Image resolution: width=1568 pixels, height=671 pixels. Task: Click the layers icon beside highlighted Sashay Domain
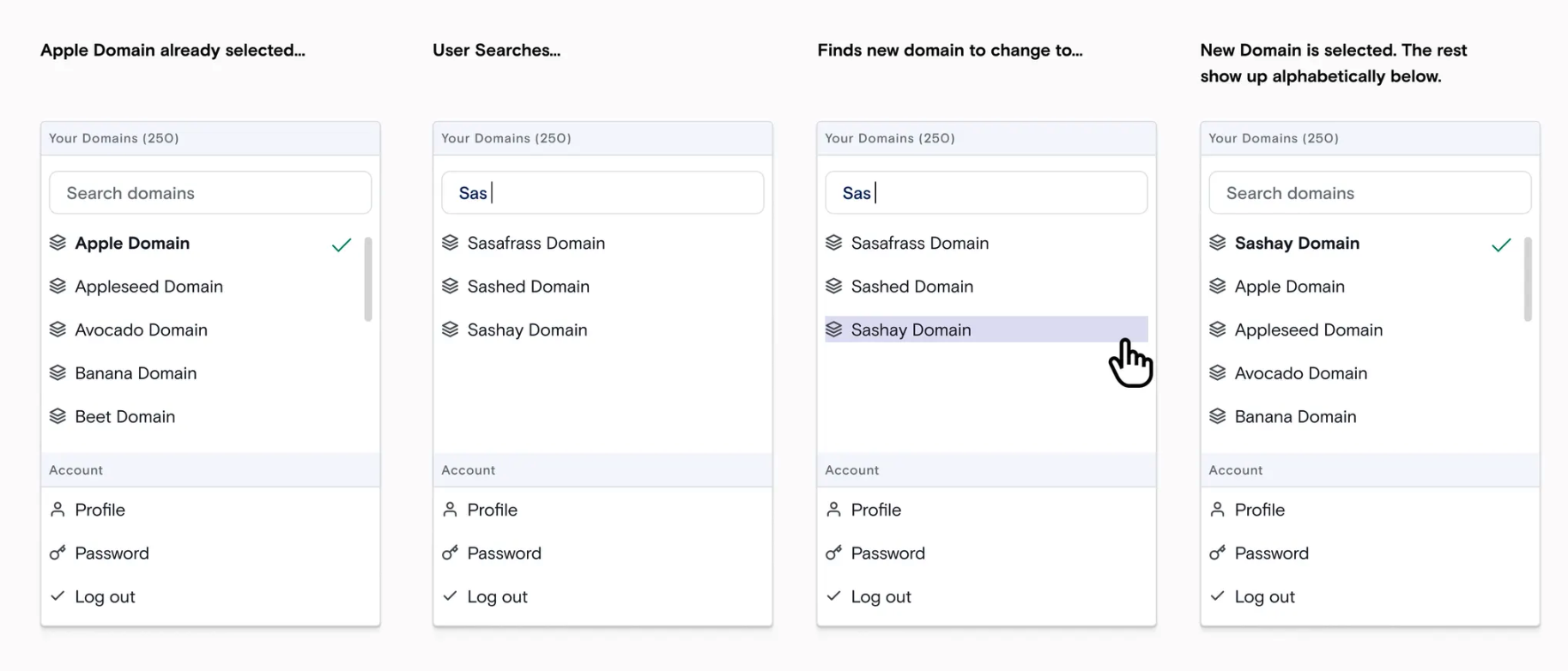[x=833, y=329]
